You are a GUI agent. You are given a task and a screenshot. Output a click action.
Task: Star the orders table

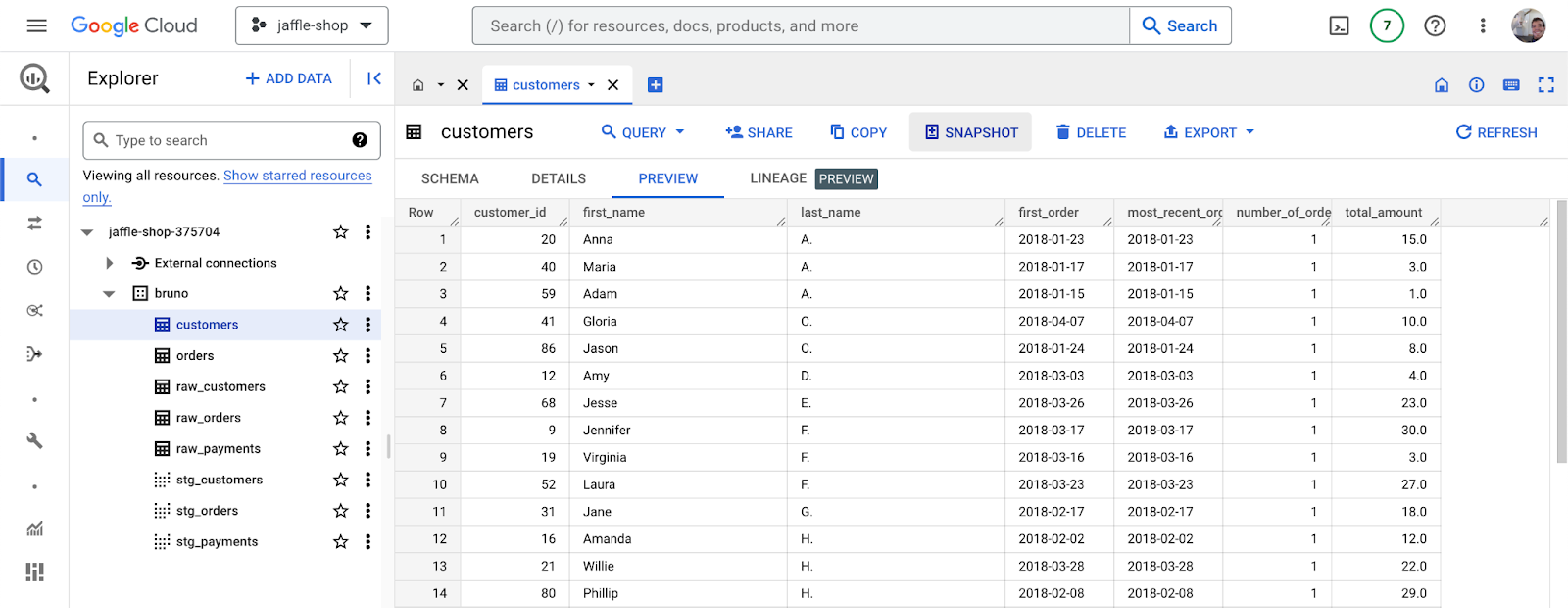pos(341,356)
